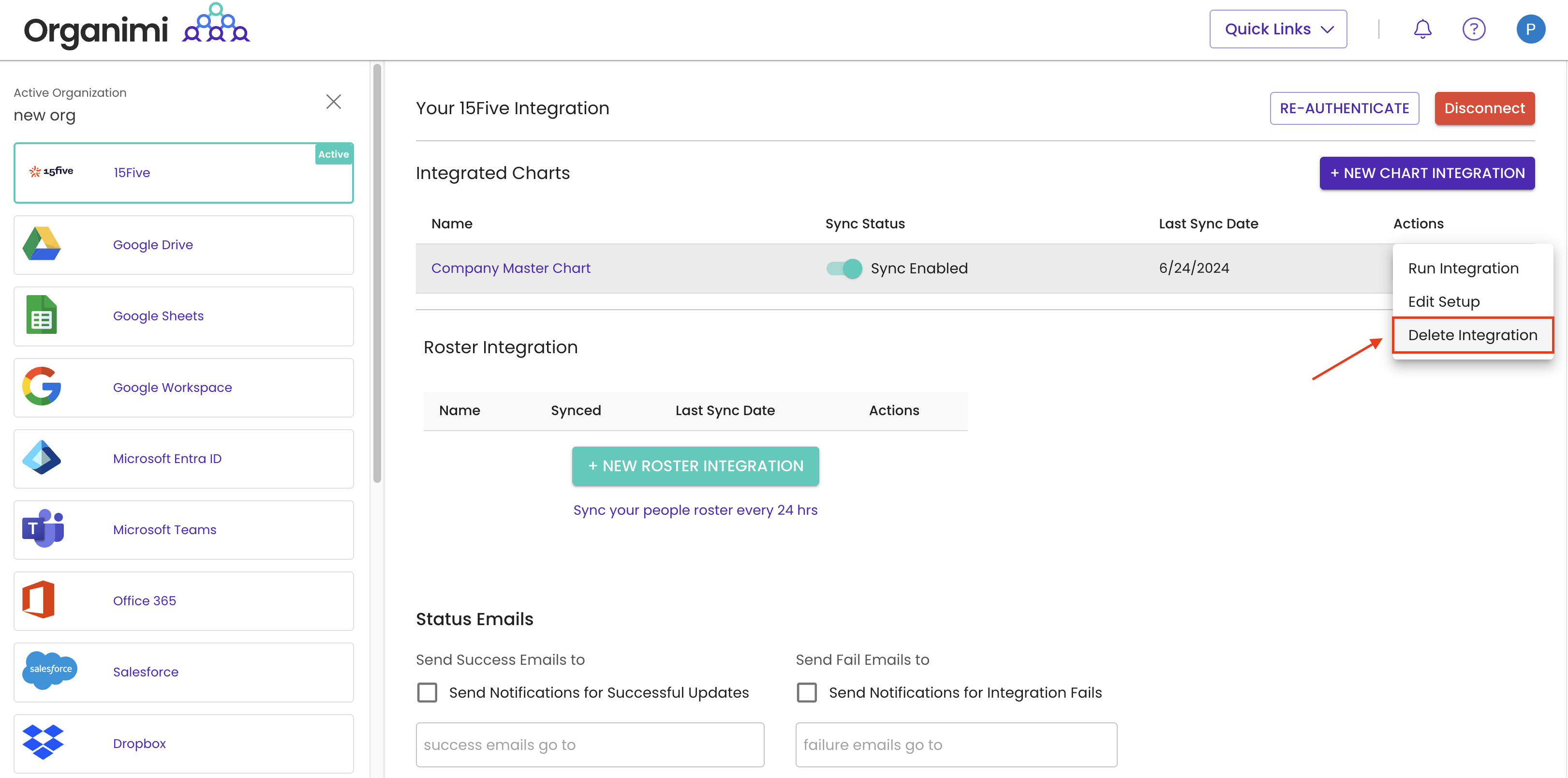Click the help question mark icon
The width and height of the screenshot is (1568, 778).
[1474, 29]
